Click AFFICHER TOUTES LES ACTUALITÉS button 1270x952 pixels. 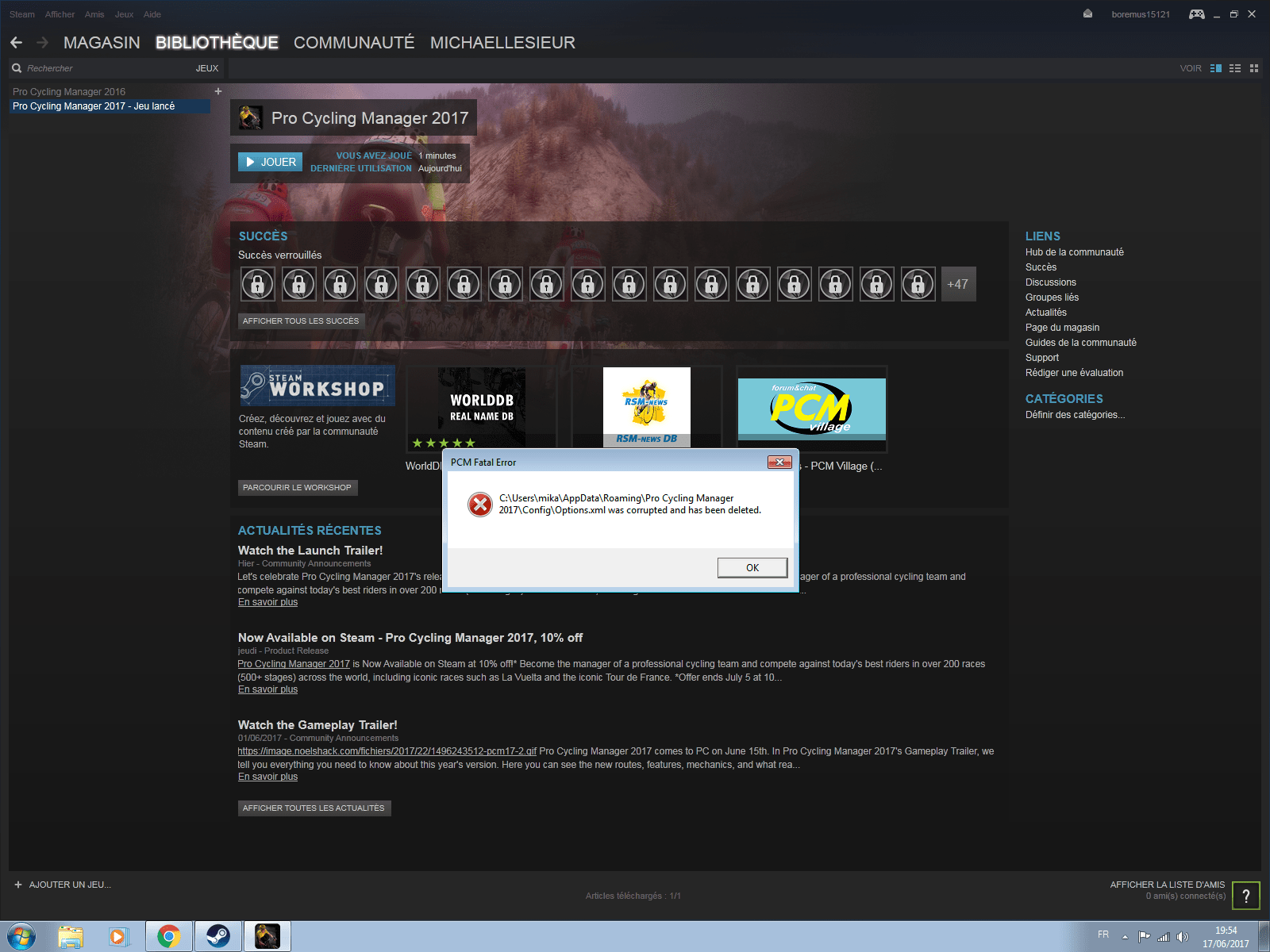314,808
